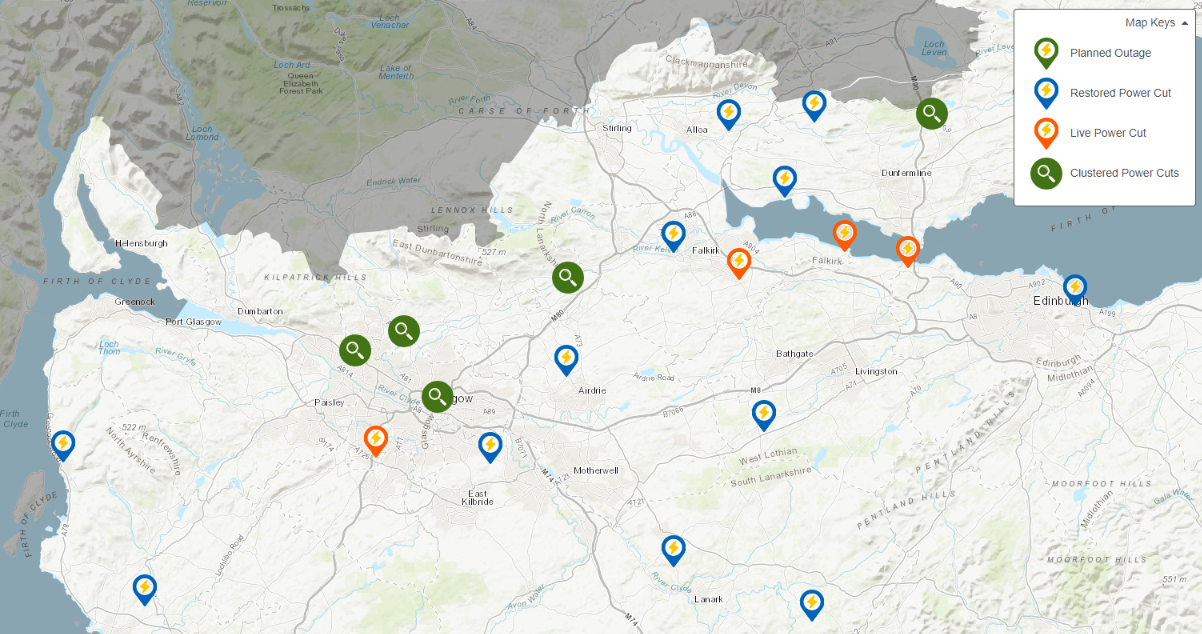Toggle Restored Power Cut legend entry
This screenshot has width=1202, height=634.
coord(1046,93)
